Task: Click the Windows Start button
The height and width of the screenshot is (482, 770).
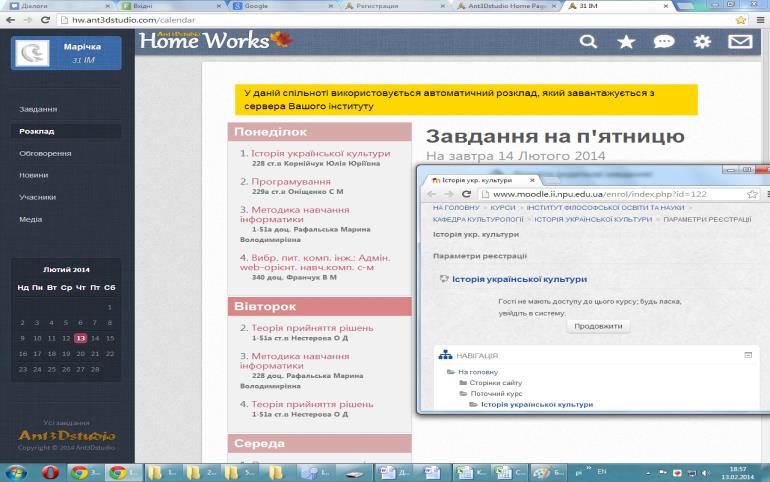Action: point(17,471)
